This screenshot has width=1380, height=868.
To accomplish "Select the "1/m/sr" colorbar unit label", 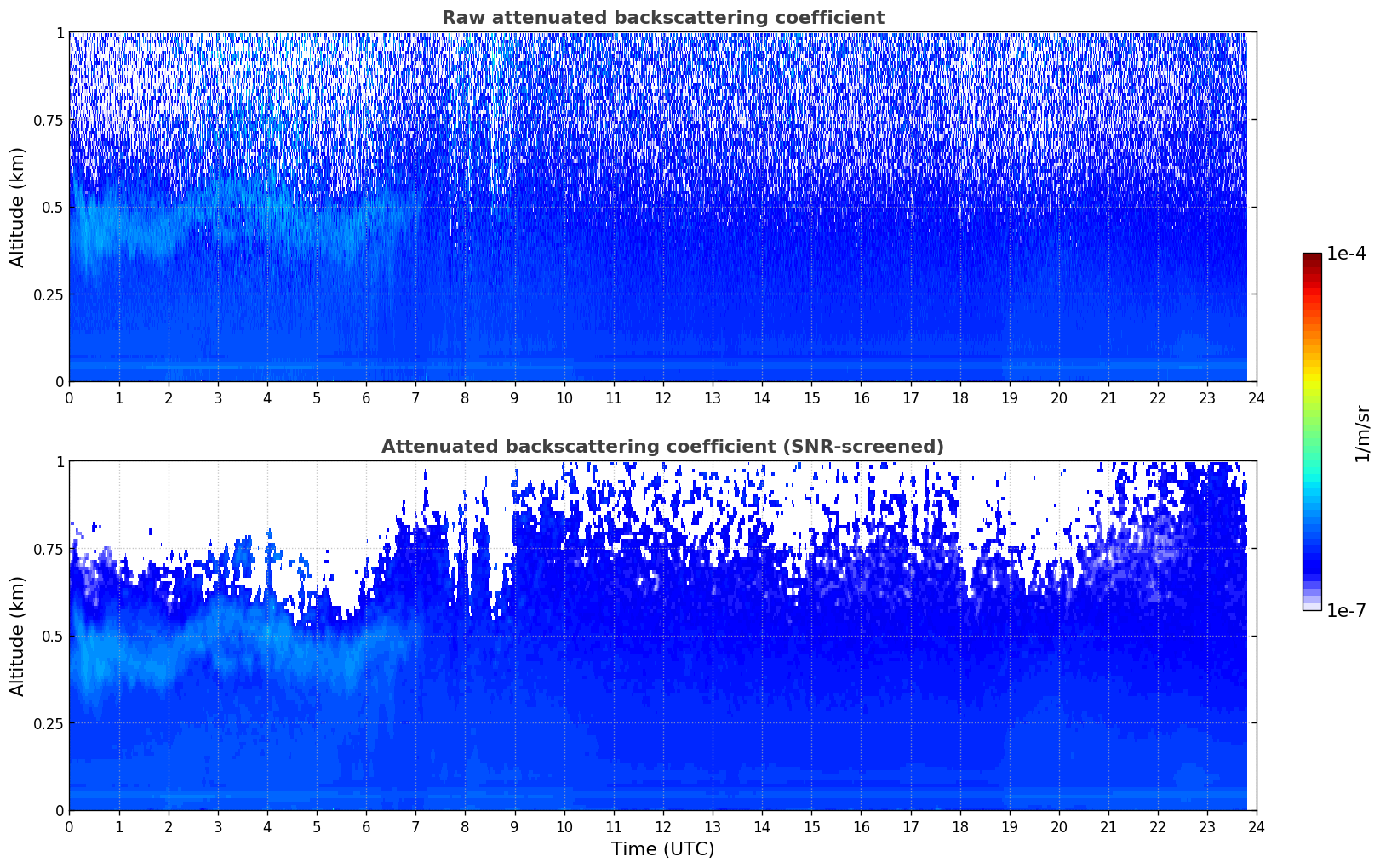I will tap(1362, 432).
